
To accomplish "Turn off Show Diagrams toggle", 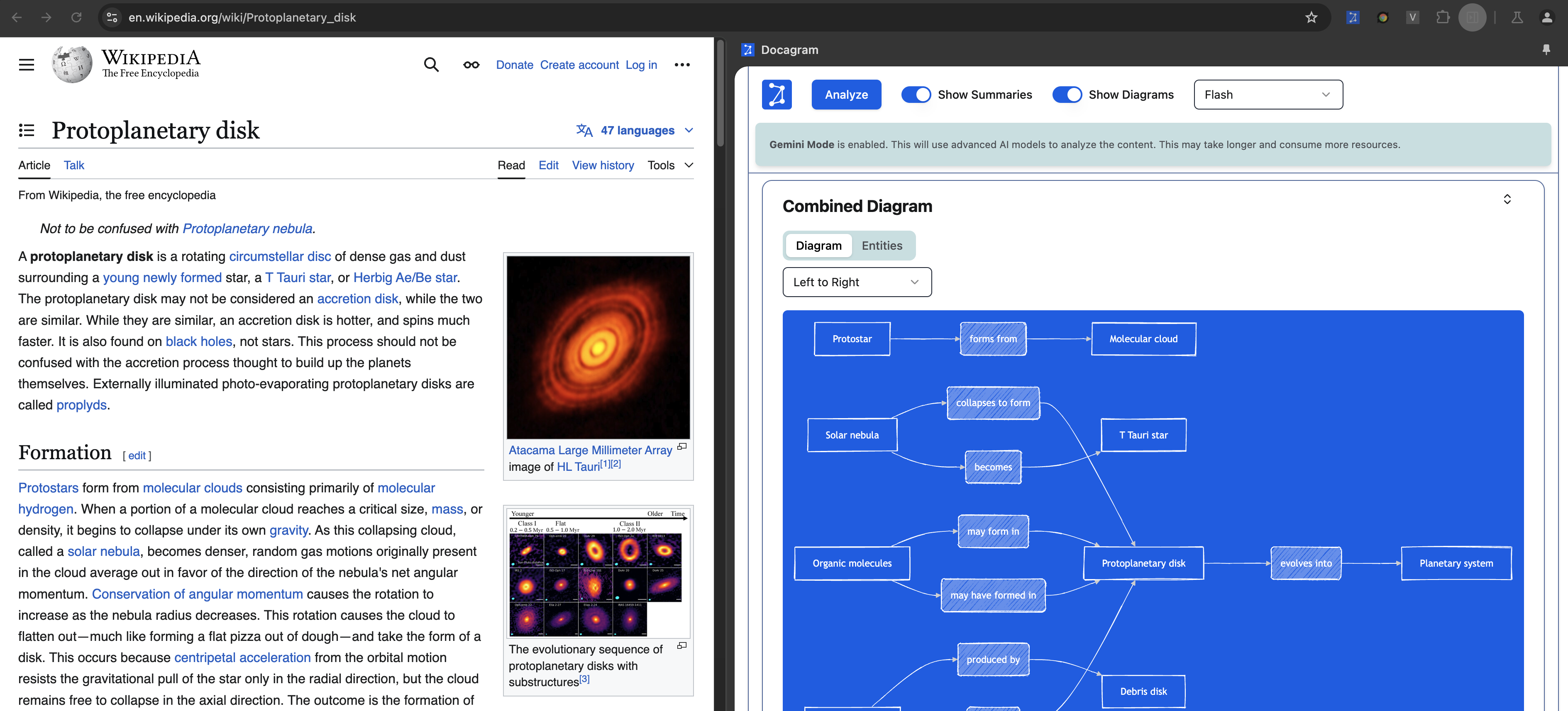I will [1067, 95].
